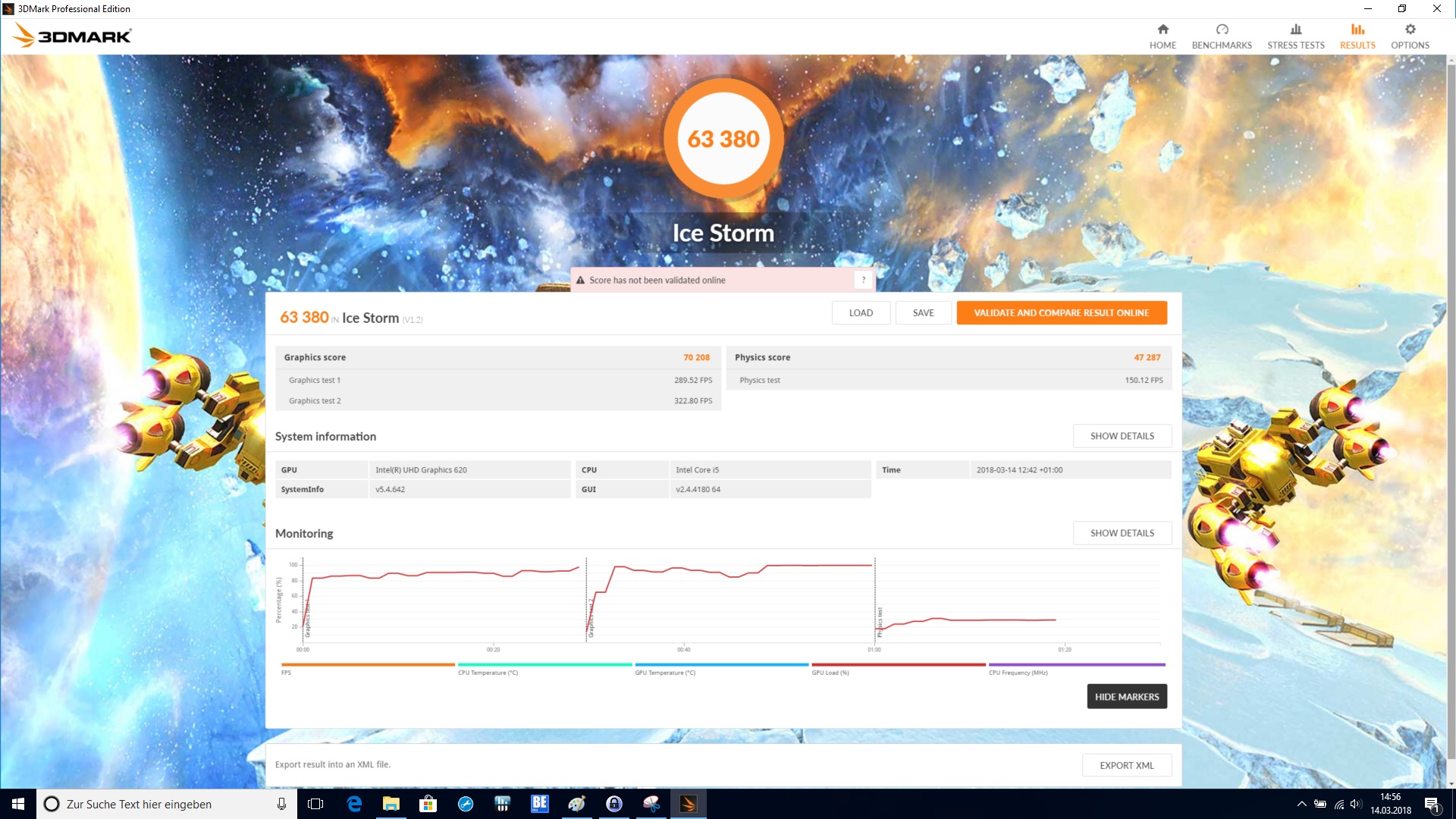Open Task View on taskbar
1456x819 pixels.
tap(315, 804)
